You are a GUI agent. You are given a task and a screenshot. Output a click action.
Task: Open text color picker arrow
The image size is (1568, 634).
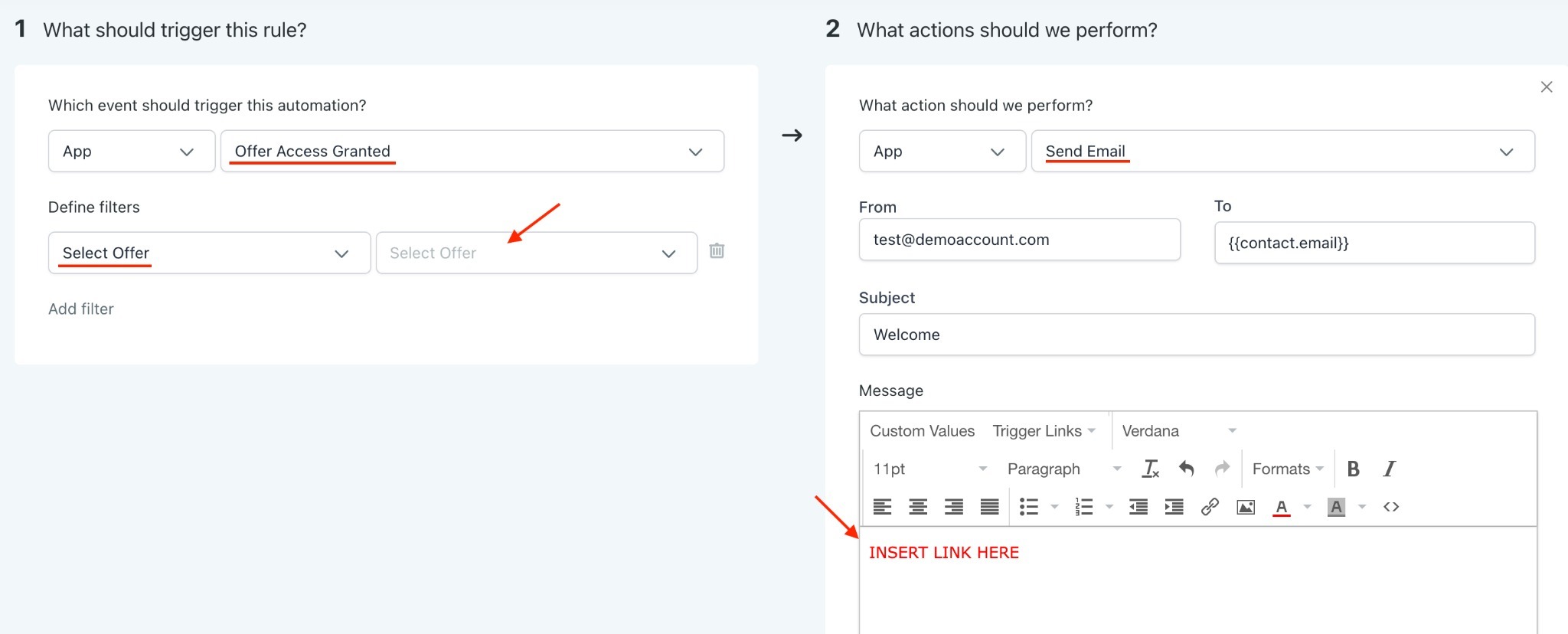(x=1307, y=507)
